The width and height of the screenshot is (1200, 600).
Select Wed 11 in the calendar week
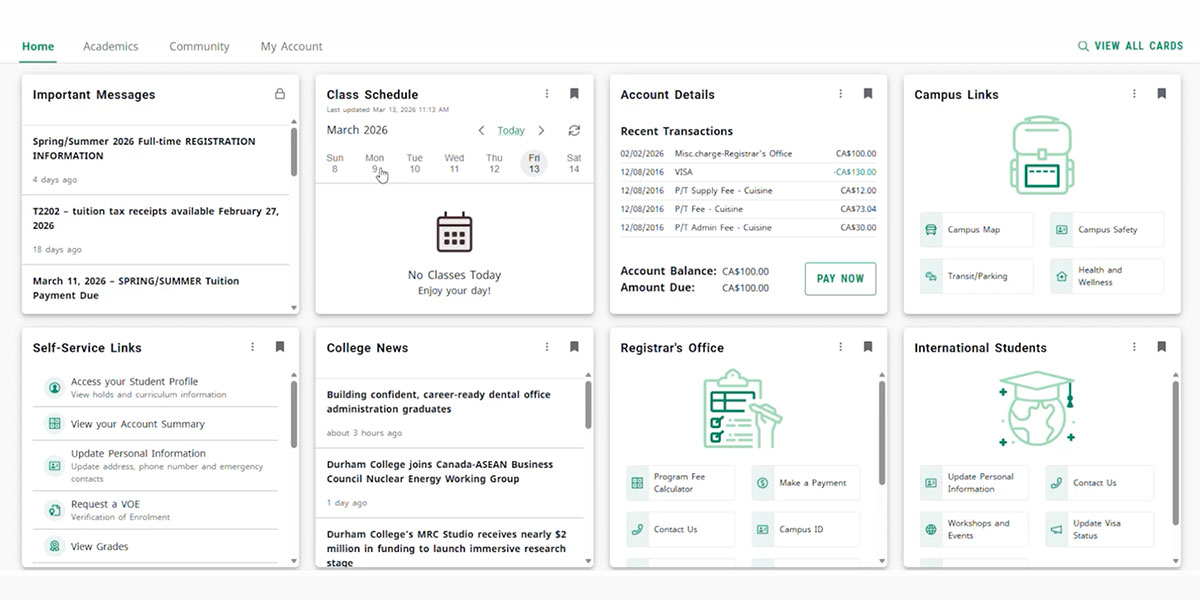[454, 164]
